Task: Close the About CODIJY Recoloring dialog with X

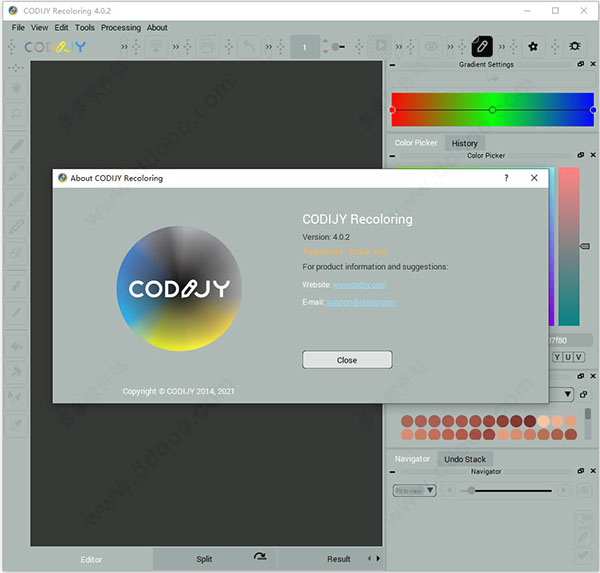Action: (534, 178)
